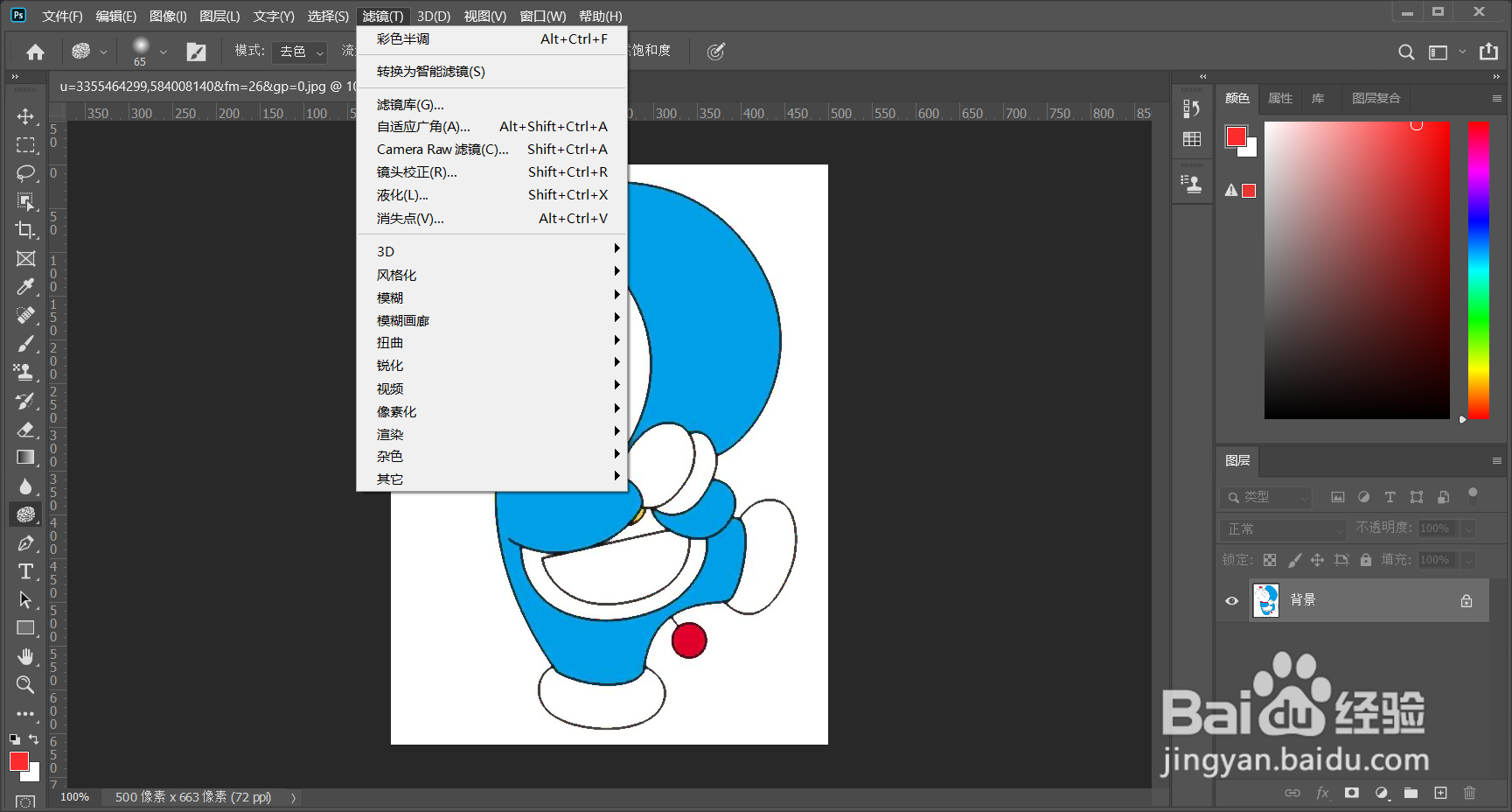Hide the 背景 layer

click(1231, 600)
